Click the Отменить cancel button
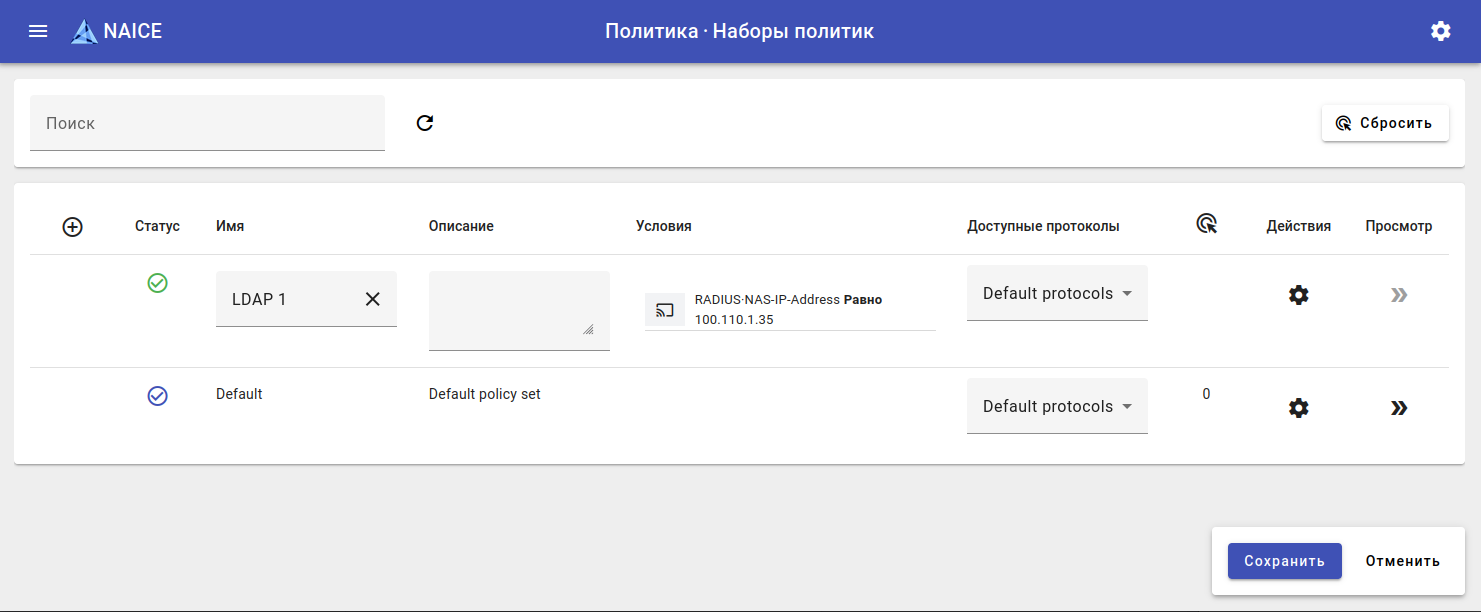This screenshot has height=612, width=1481. click(x=1402, y=561)
